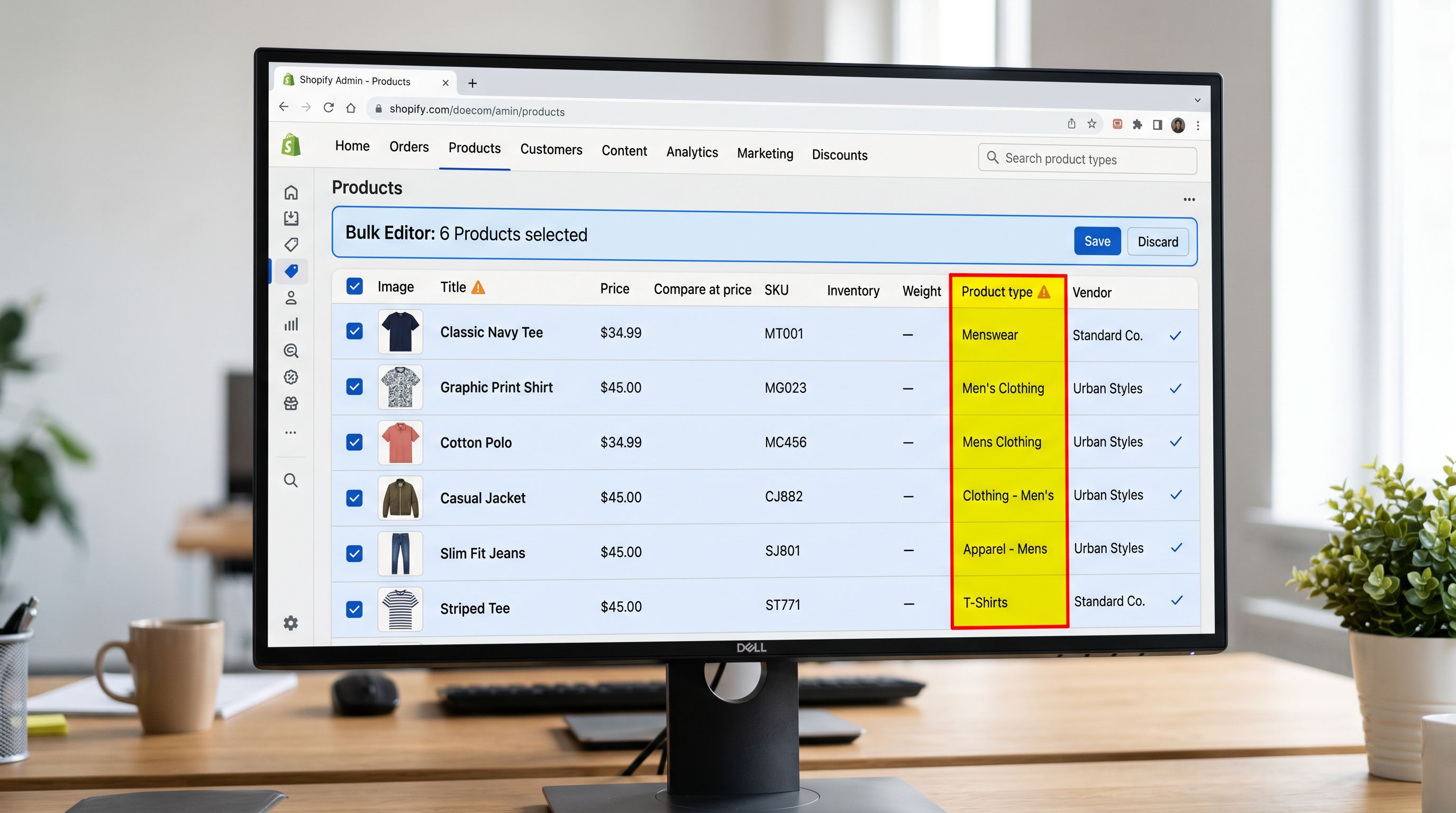Viewport: 1456px width, 813px height.
Task: Open the sidebar three-dot more menu
Action: pos(290,432)
